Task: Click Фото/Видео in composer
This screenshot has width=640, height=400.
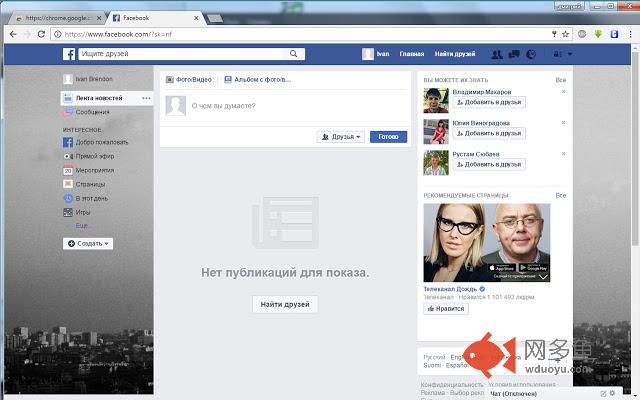Action: click(x=189, y=80)
